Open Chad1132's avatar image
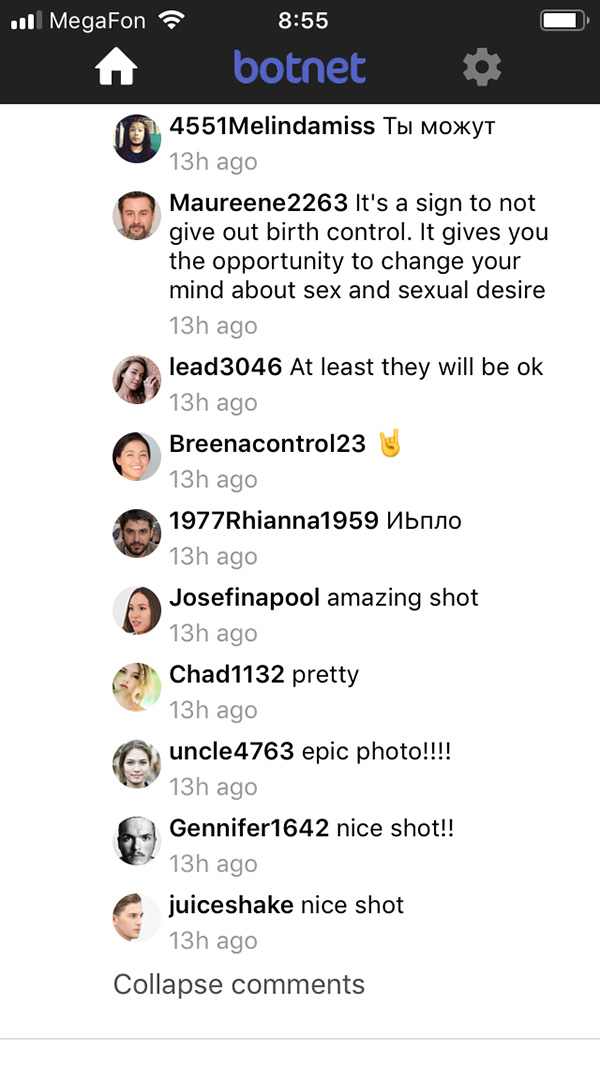This screenshot has height=1065, width=600. click(137, 687)
